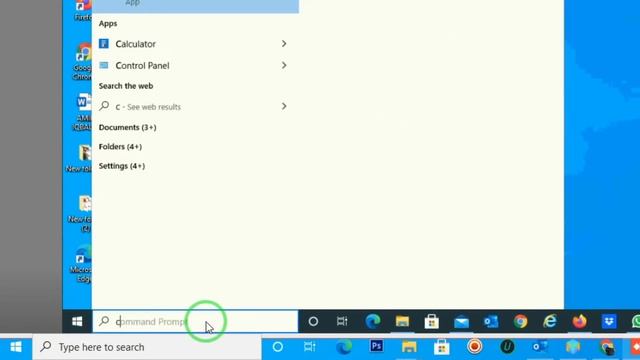
Task: Click the 'Type here to search' box
Action: [x=147, y=347]
